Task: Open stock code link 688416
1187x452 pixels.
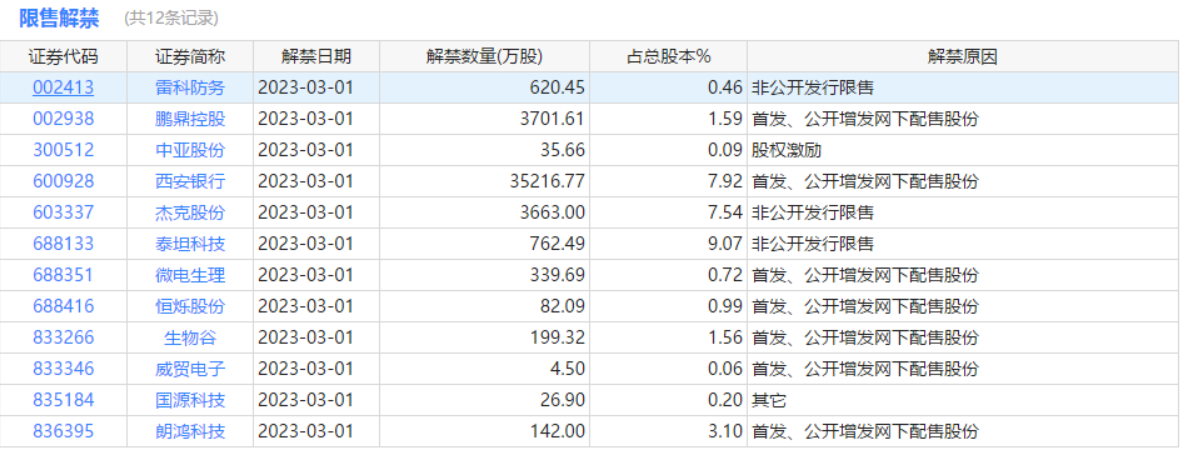Action: click(x=64, y=306)
